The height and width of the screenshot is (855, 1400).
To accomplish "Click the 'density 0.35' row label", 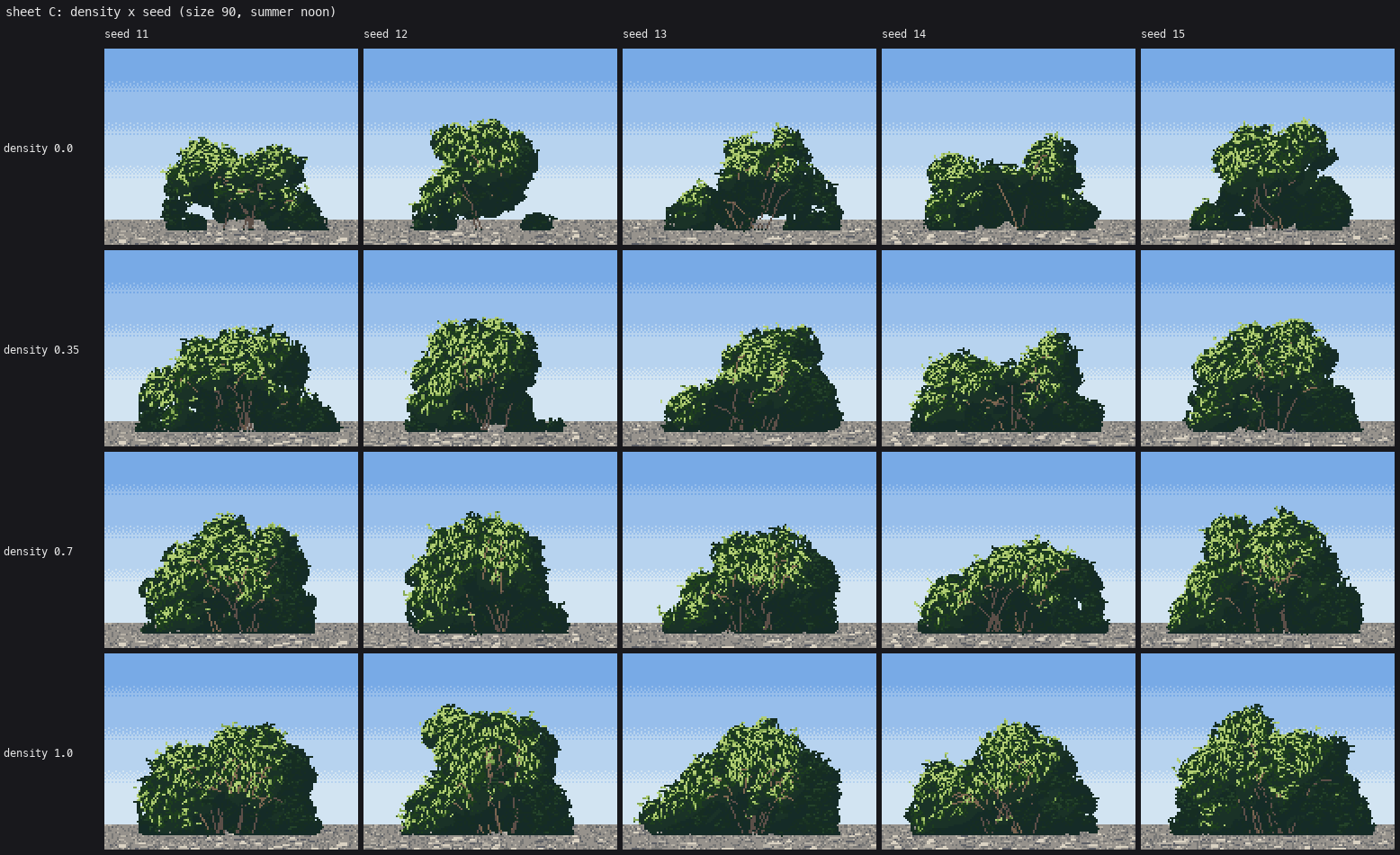I will [41, 350].
